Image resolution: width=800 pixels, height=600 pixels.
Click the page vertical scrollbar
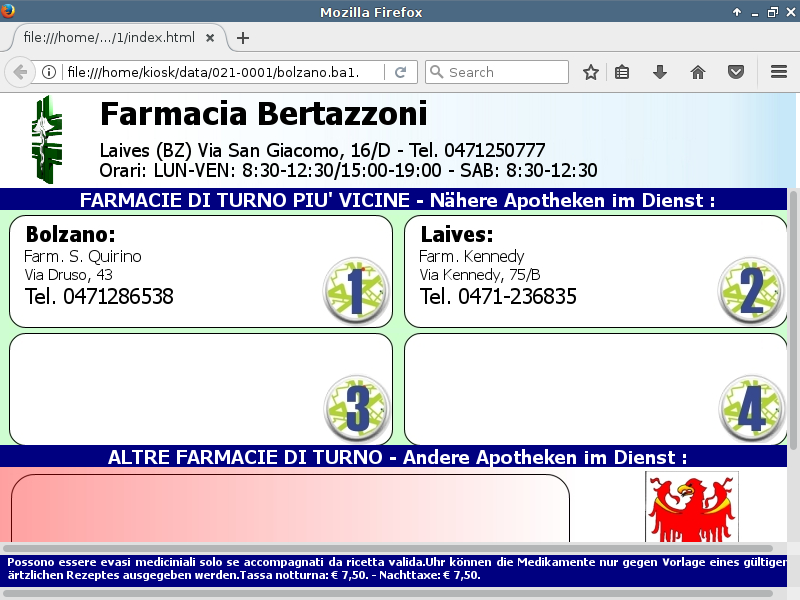[x=794, y=320]
